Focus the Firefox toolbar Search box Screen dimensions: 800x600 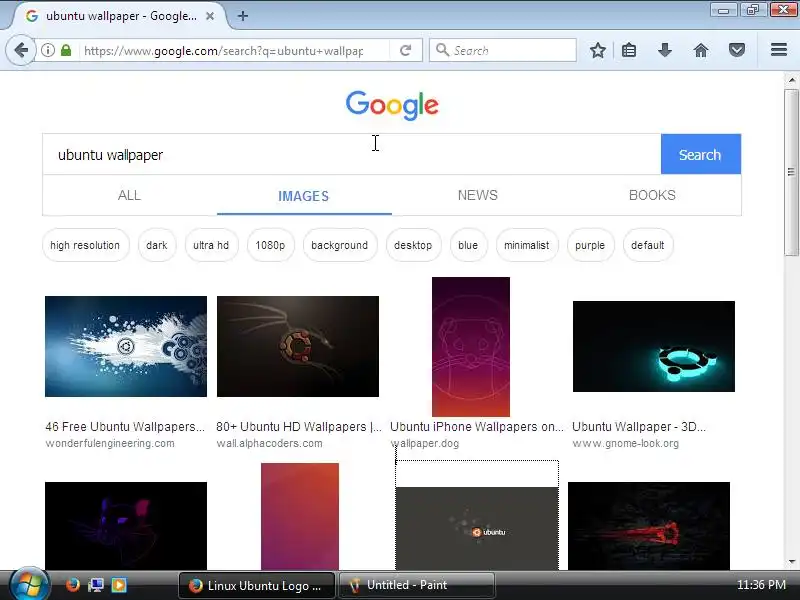point(503,50)
